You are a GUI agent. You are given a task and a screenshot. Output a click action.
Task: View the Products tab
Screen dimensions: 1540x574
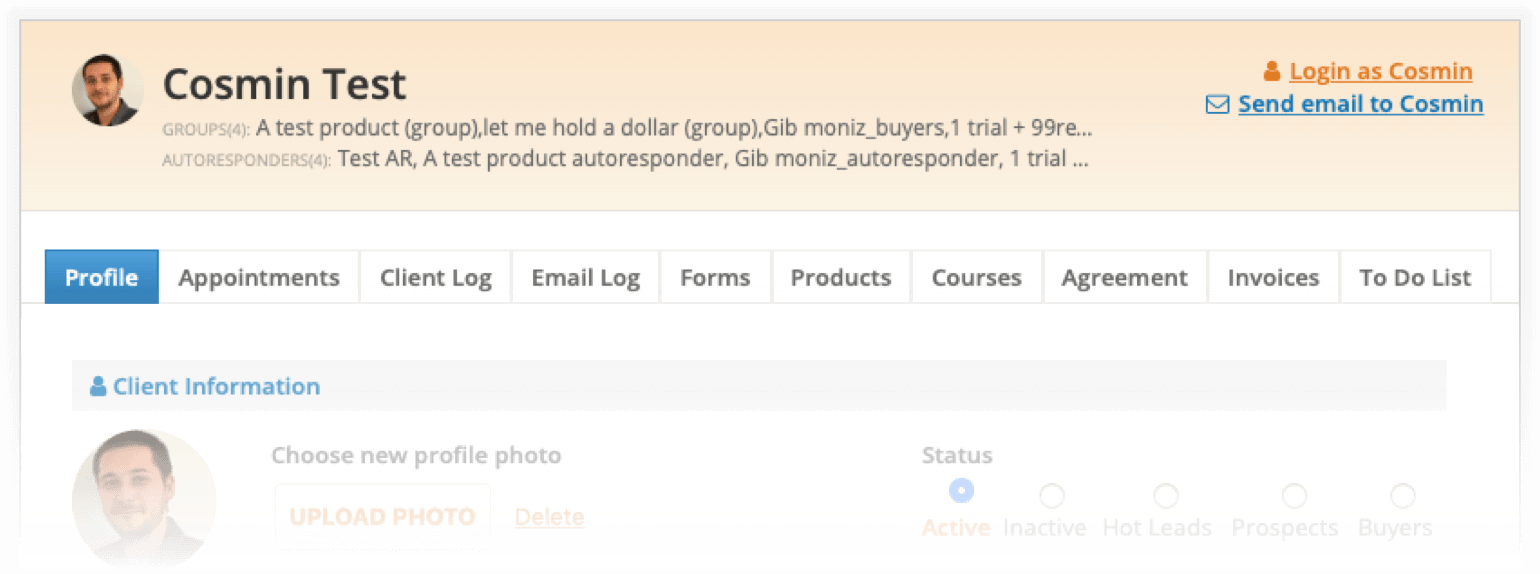(841, 277)
